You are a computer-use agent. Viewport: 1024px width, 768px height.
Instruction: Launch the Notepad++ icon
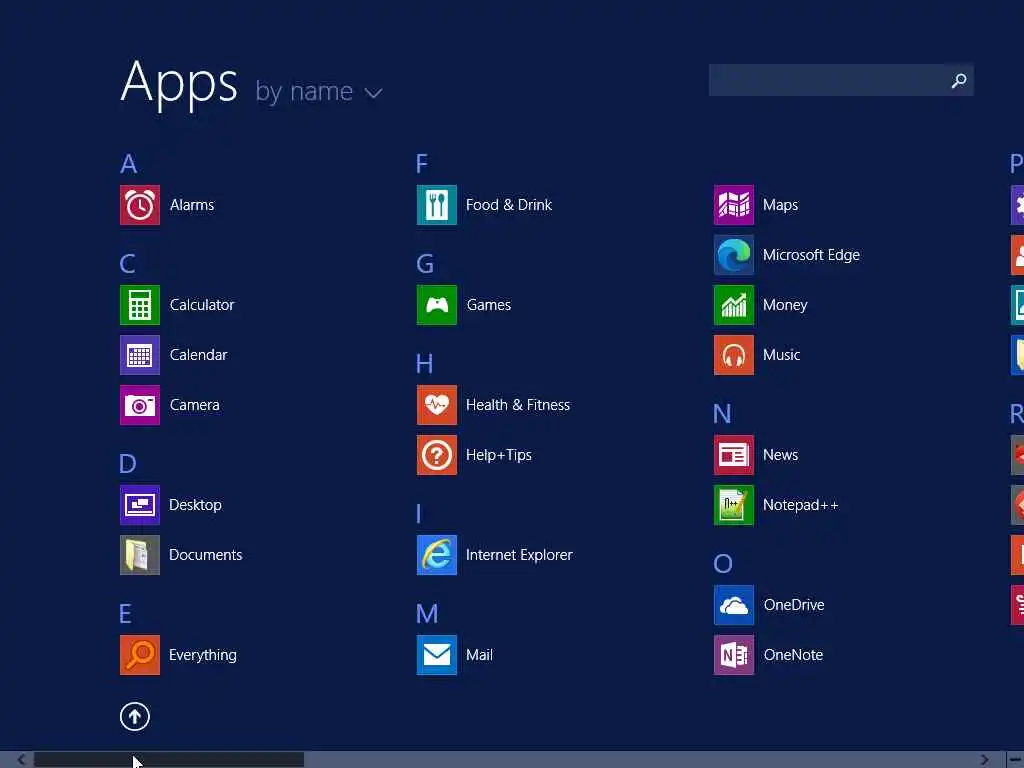734,505
